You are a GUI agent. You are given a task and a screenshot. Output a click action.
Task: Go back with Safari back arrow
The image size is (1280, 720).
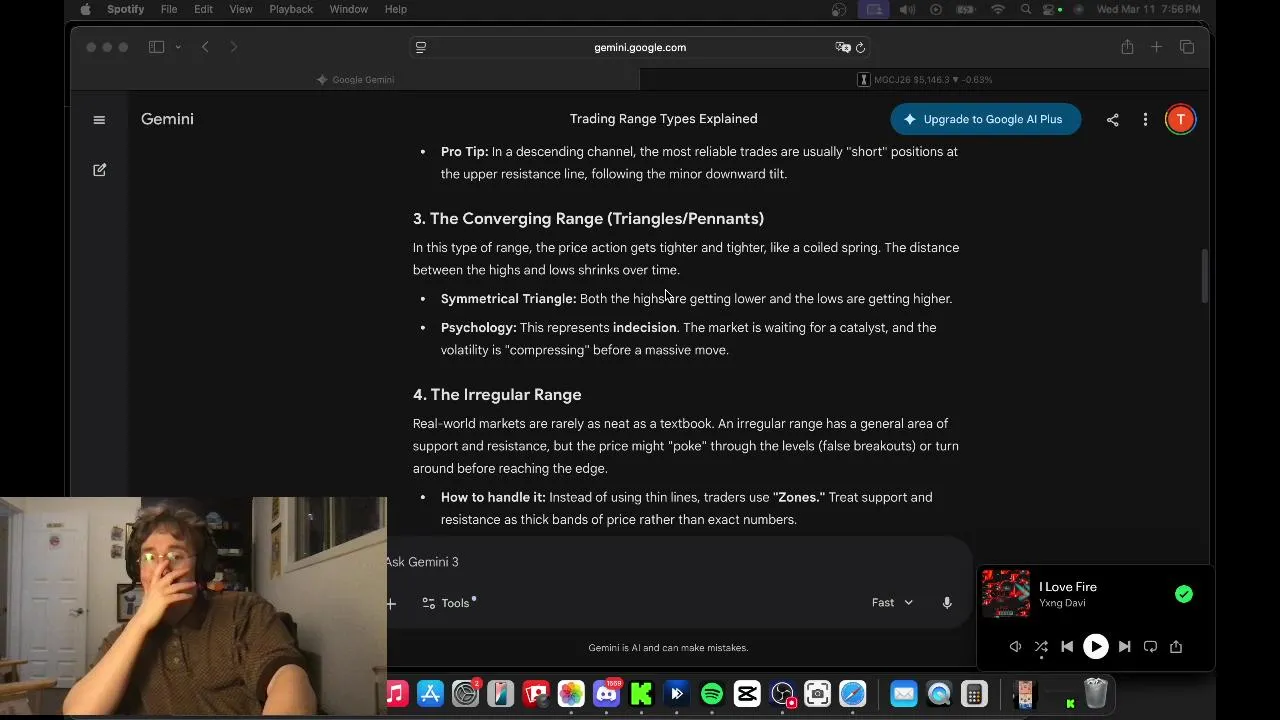pyautogui.click(x=205, y=47)
